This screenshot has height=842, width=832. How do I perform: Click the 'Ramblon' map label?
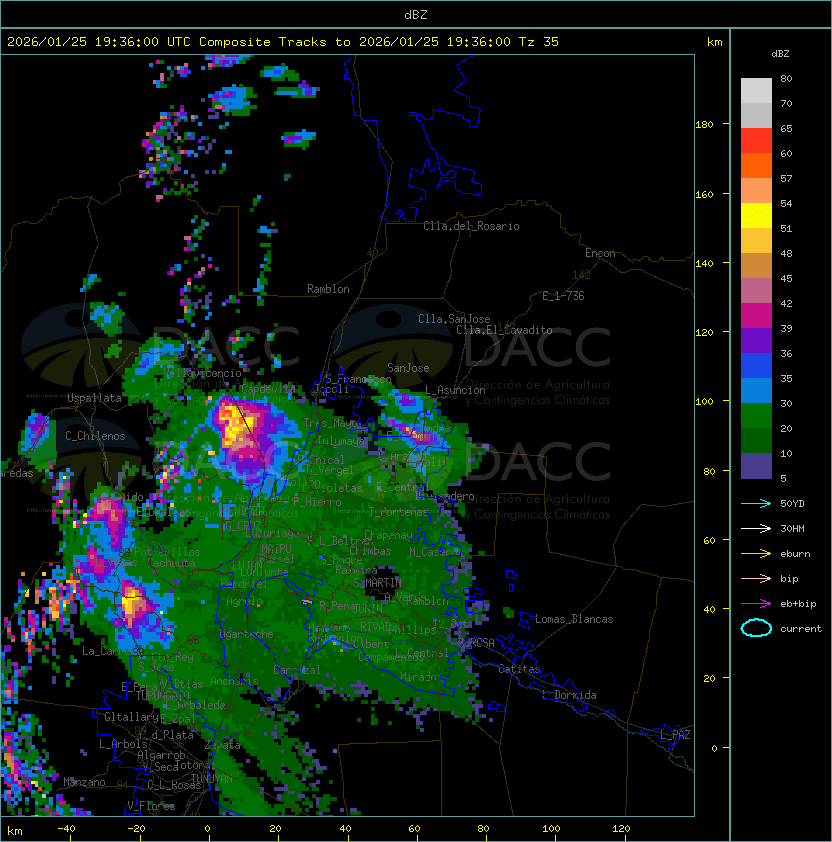coord(328,289)
